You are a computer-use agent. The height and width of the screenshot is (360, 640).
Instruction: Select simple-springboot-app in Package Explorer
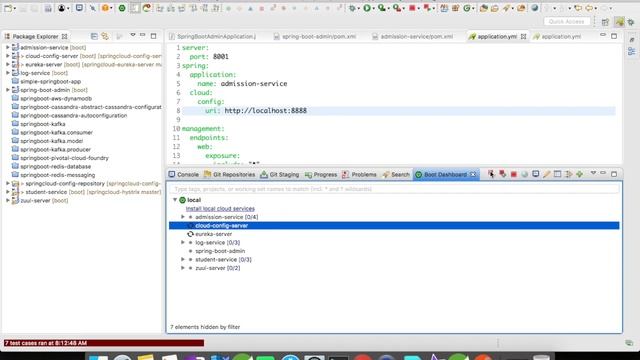[51, 82]
